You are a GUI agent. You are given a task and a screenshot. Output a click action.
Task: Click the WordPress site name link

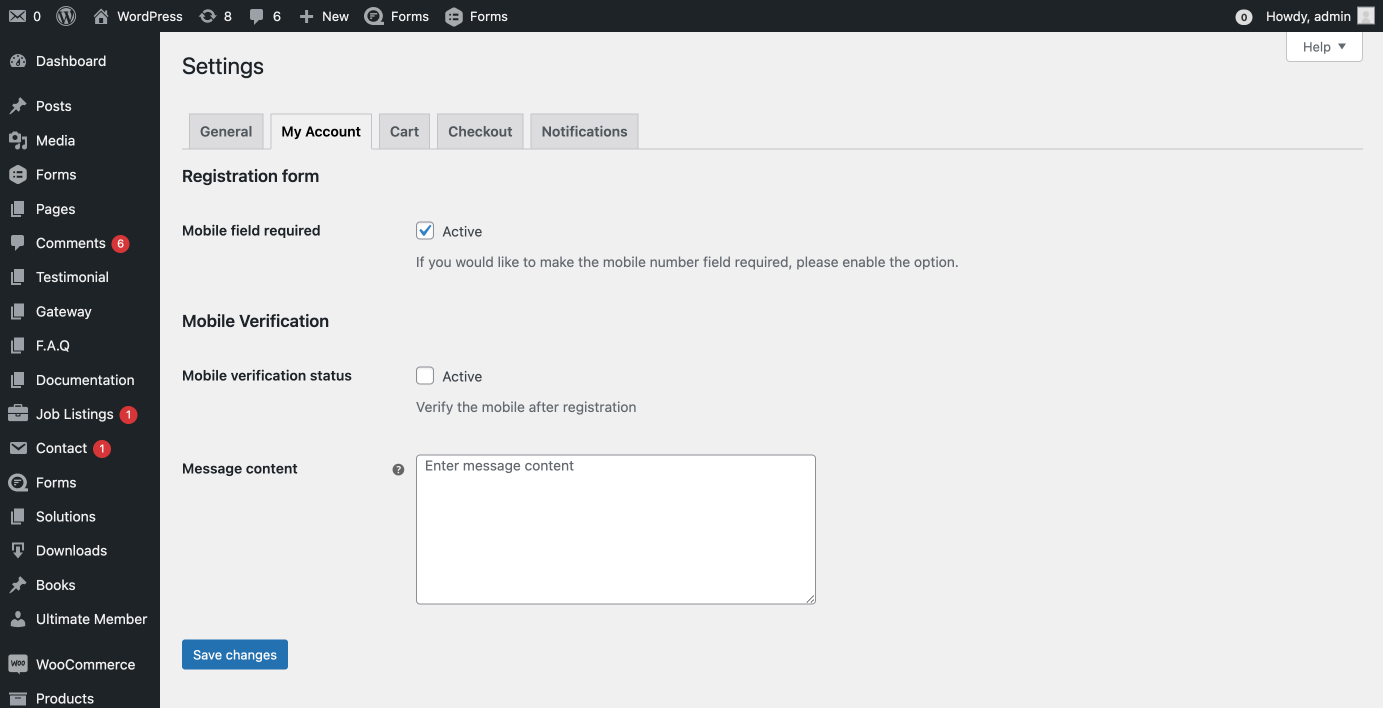(149, 16)
